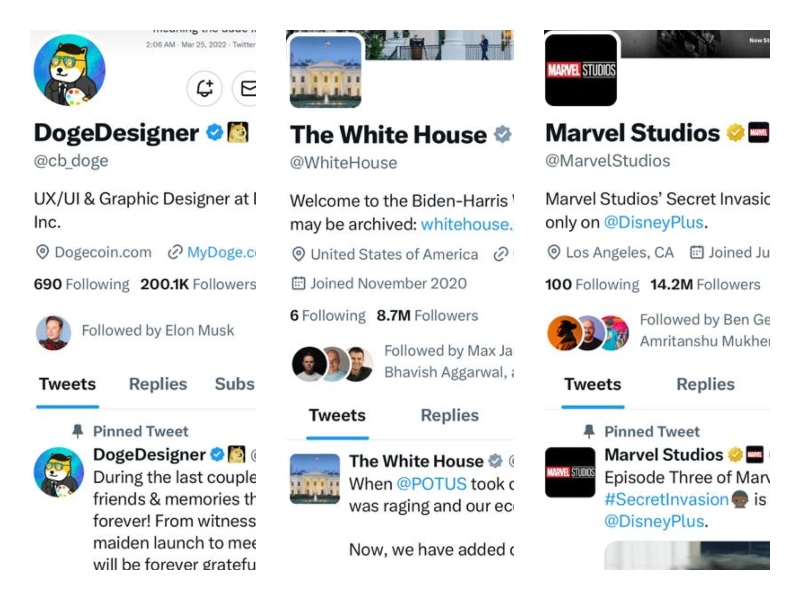Open The White House profile picture
Image resolution: width=800 pixels, height=600 pixels.
pyautogui.click(x=325, y=71)
